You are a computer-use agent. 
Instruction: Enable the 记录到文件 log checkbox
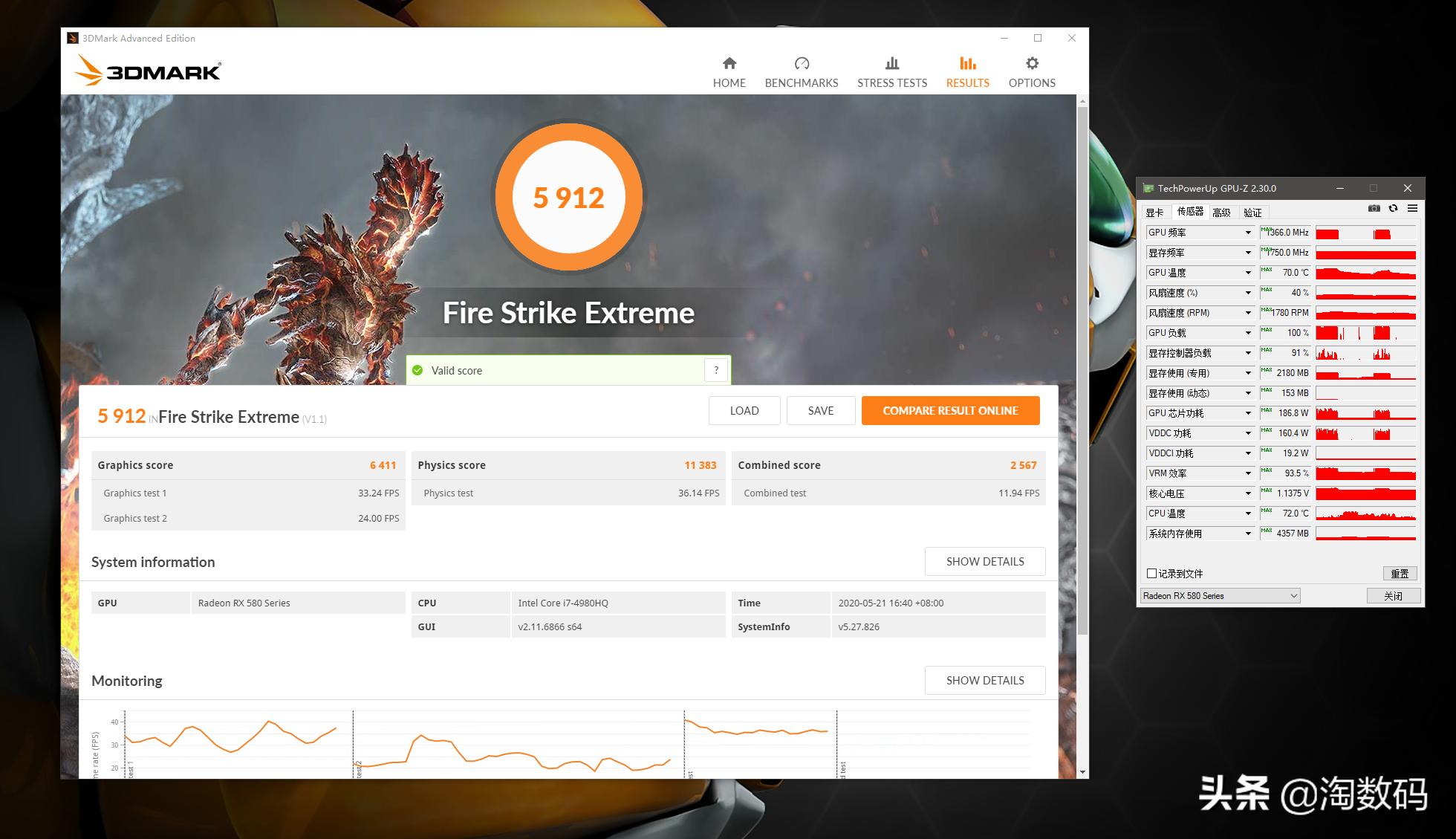point(1151,573)
